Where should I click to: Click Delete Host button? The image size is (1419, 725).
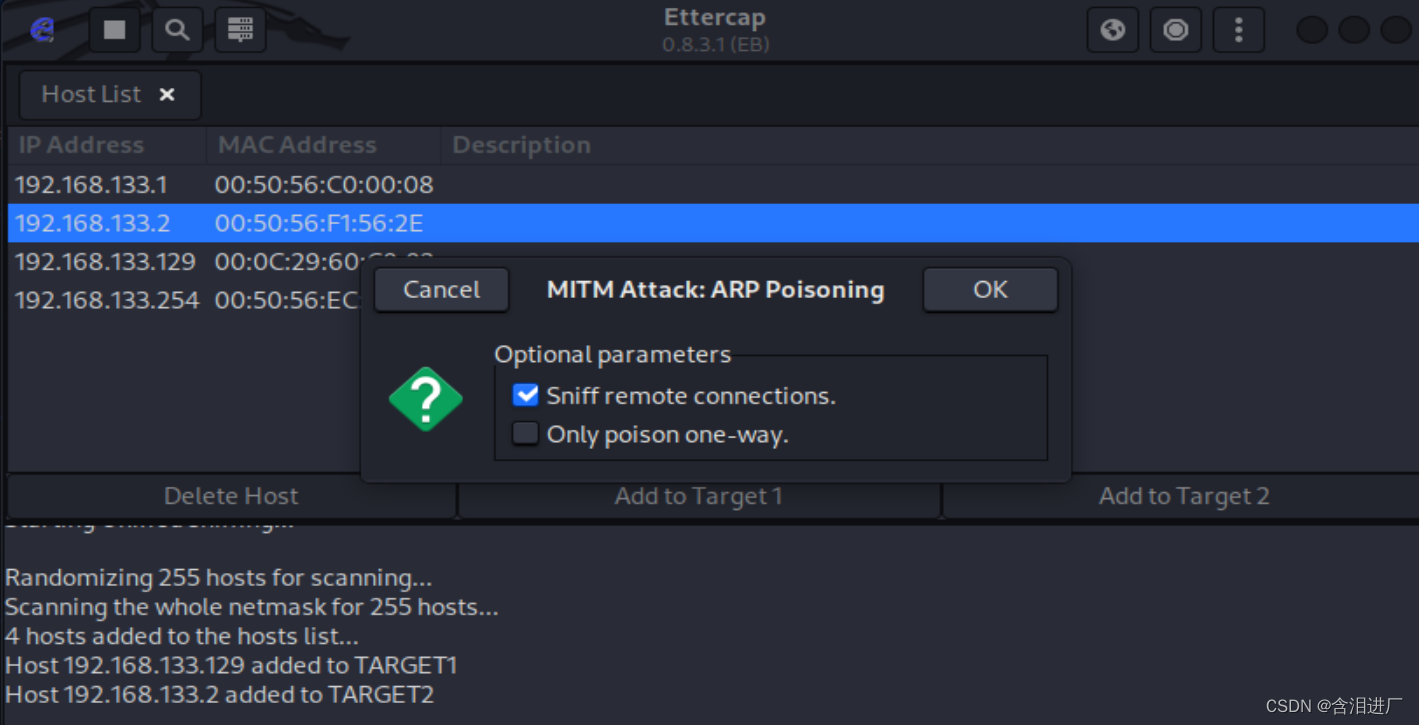click(x=231, y=496)
